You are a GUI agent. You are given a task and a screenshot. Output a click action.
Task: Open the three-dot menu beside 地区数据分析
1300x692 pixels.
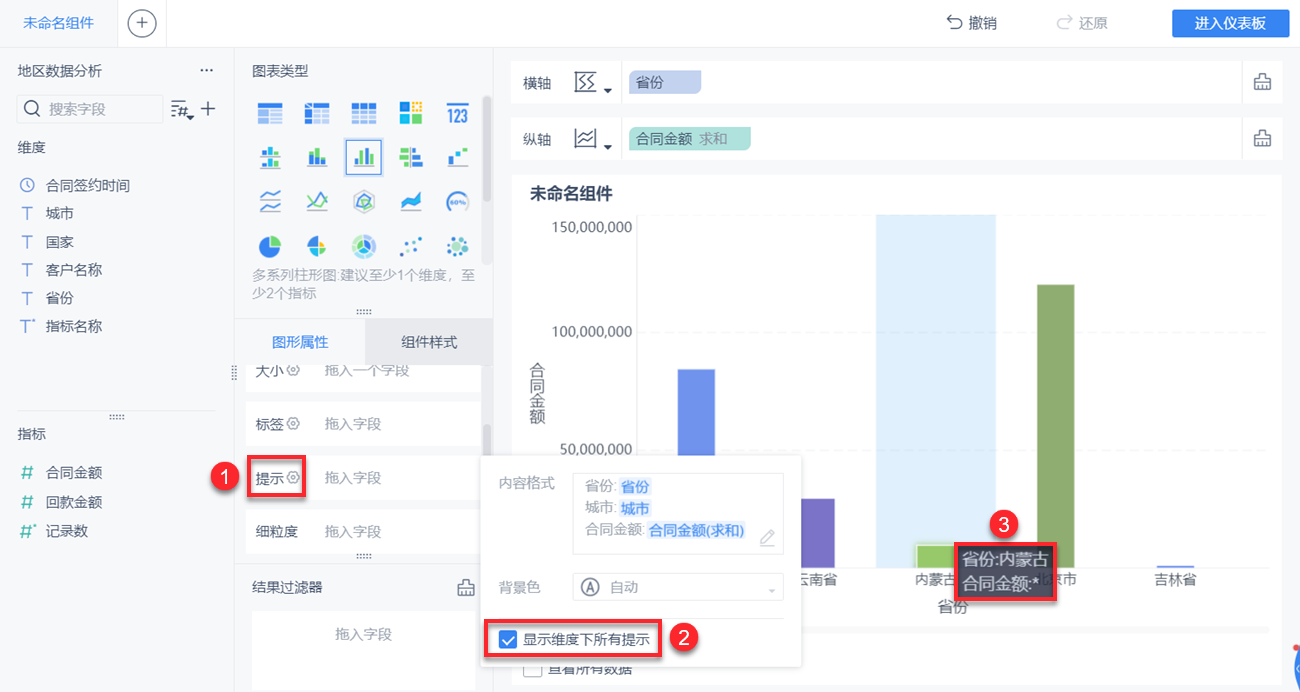point(206,71)
